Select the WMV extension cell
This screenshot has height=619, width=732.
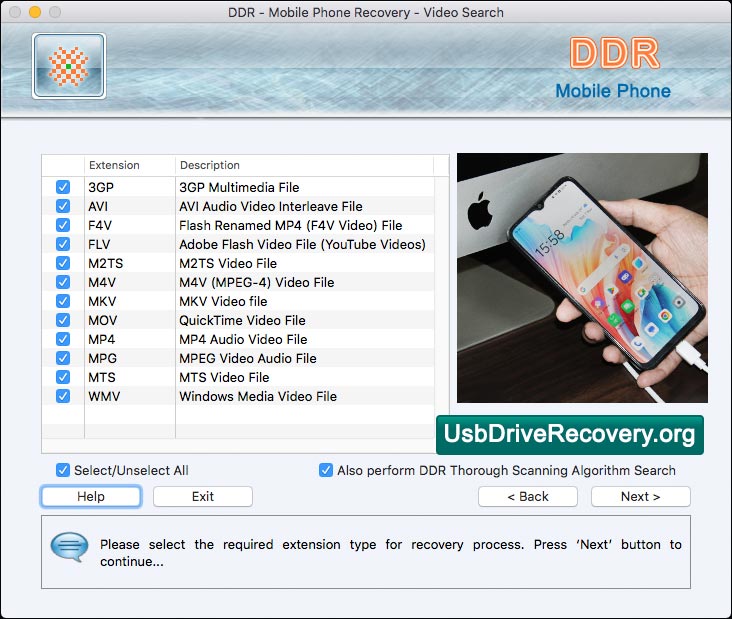pyautogui.click(x=130, y=396)
